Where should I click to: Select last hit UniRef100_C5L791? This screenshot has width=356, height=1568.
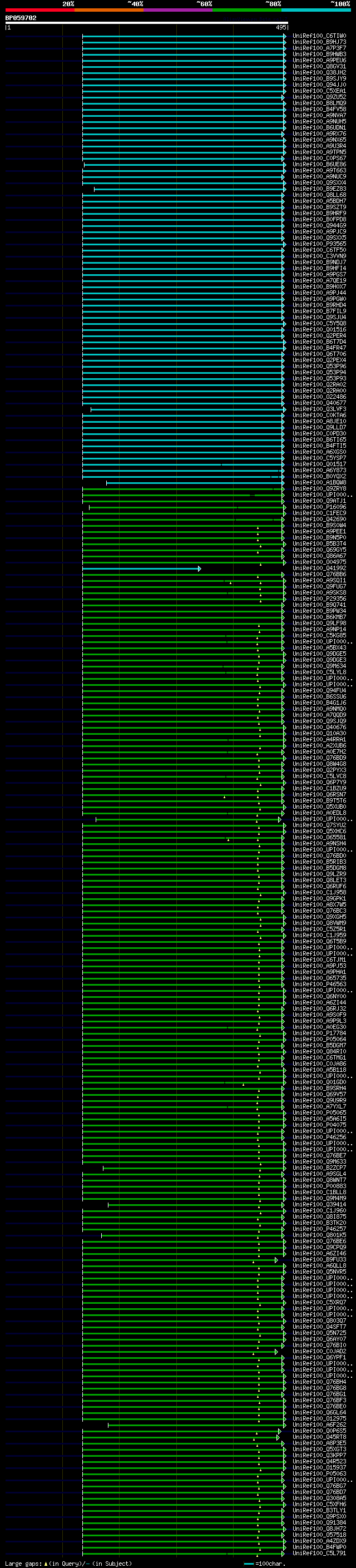point(319,1554)
